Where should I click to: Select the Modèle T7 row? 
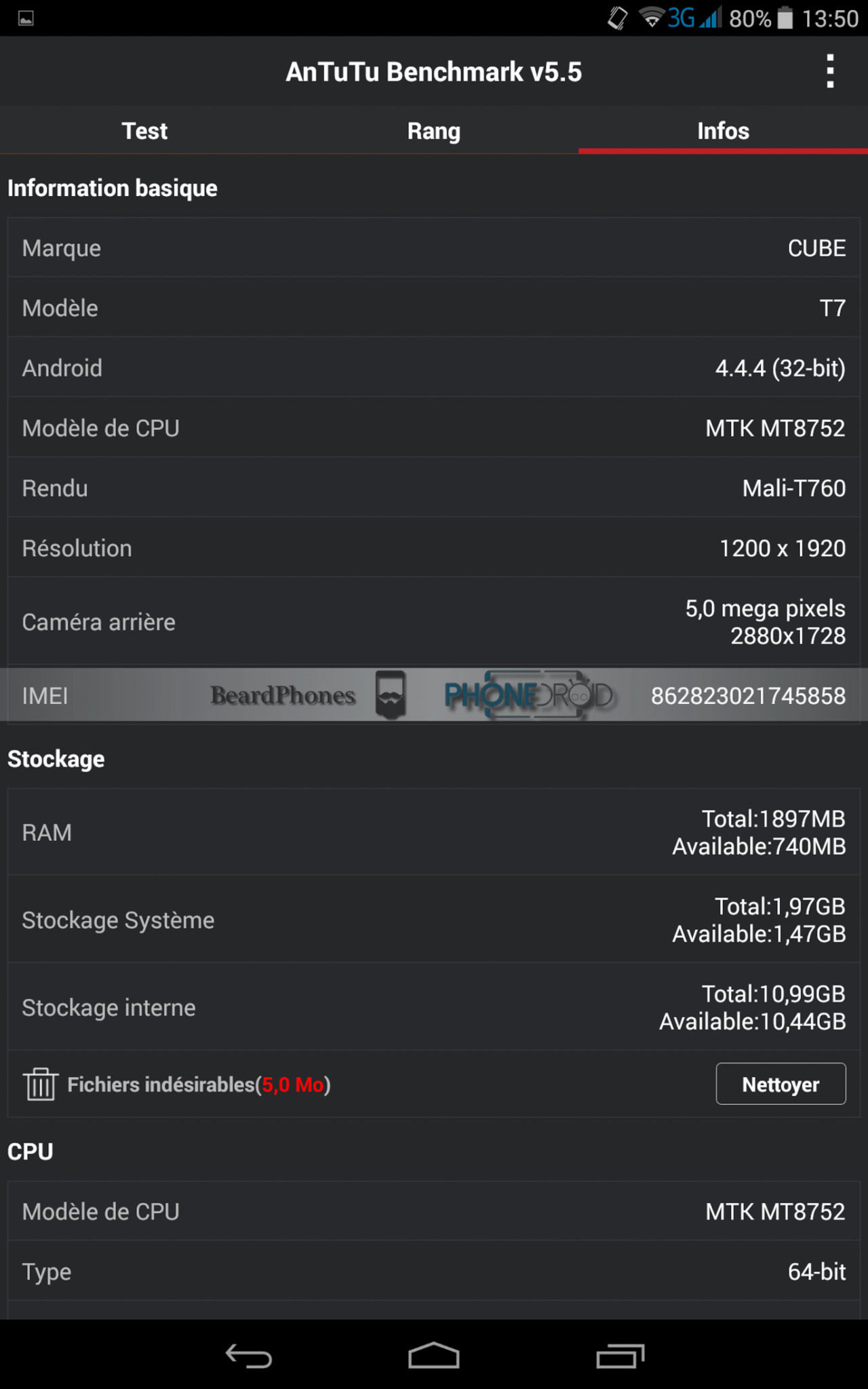click(x=434, y=307)
